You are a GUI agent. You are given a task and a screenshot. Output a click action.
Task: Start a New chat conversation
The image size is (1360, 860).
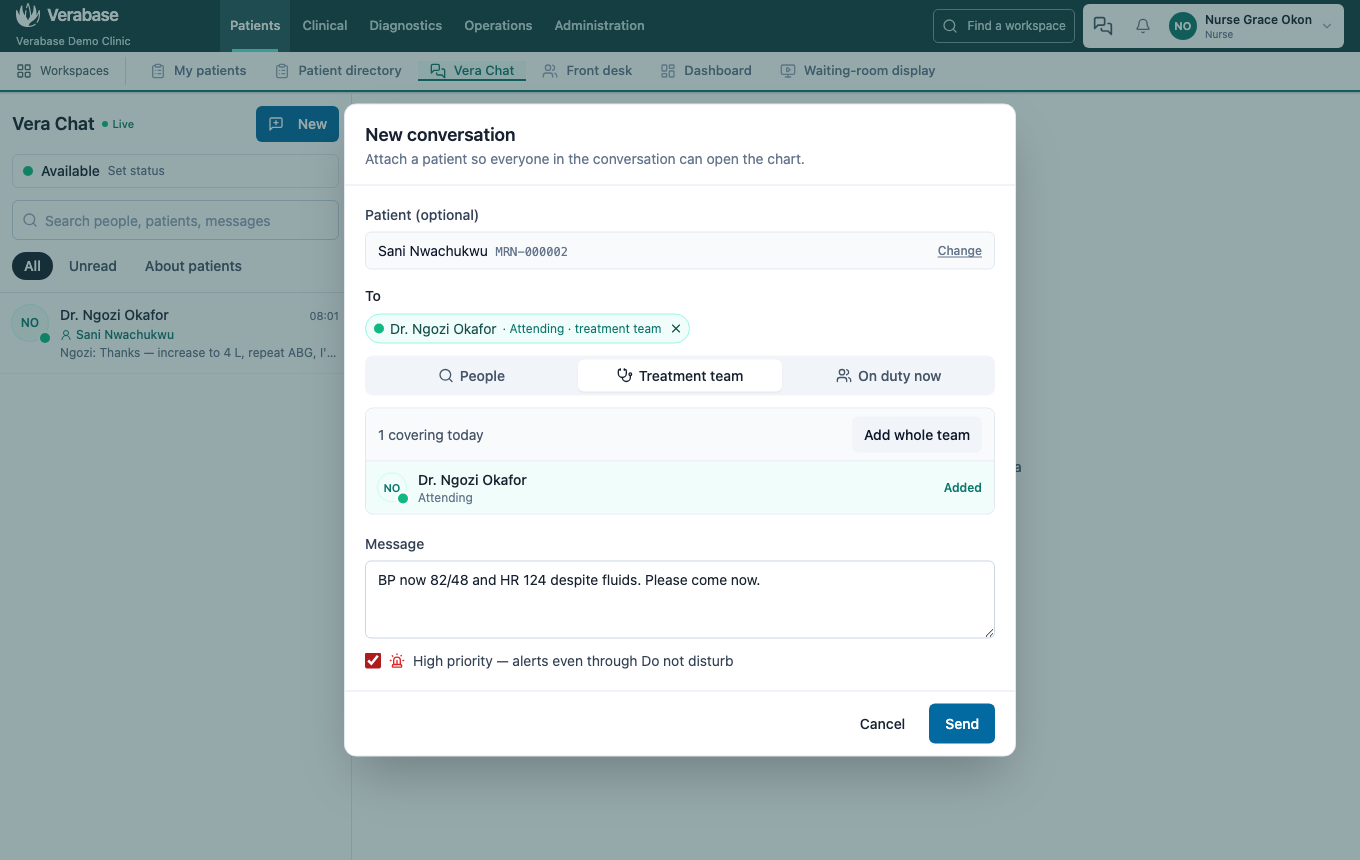[297, 124]
